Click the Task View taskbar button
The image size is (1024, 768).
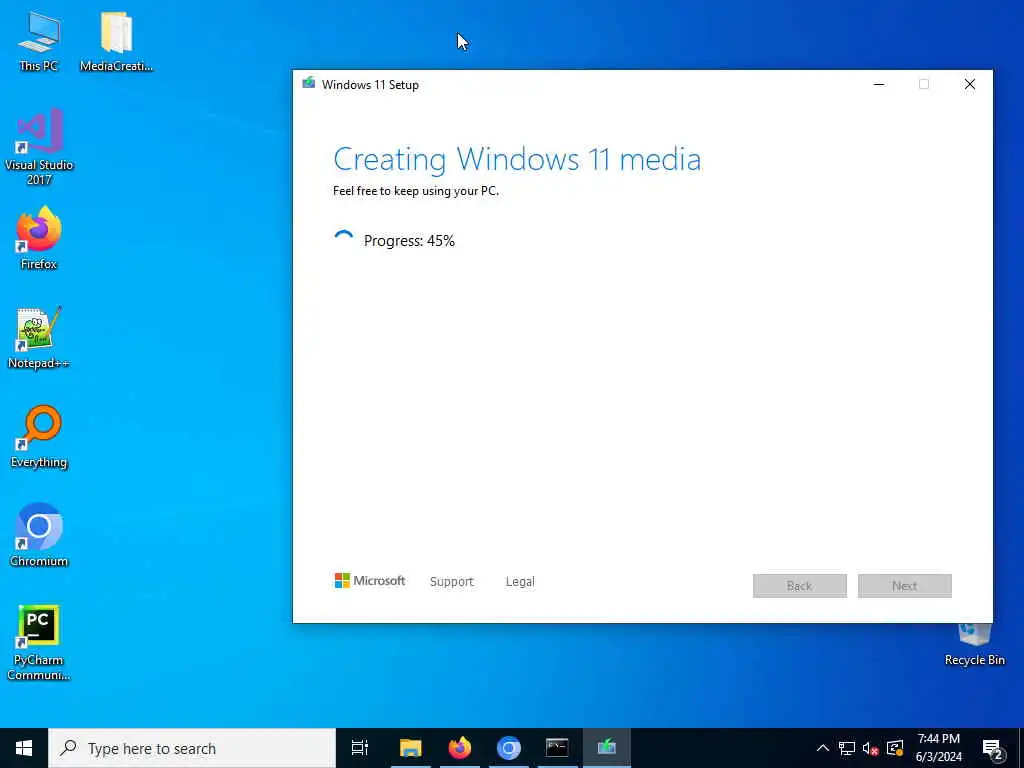click(x=360, y=748)
